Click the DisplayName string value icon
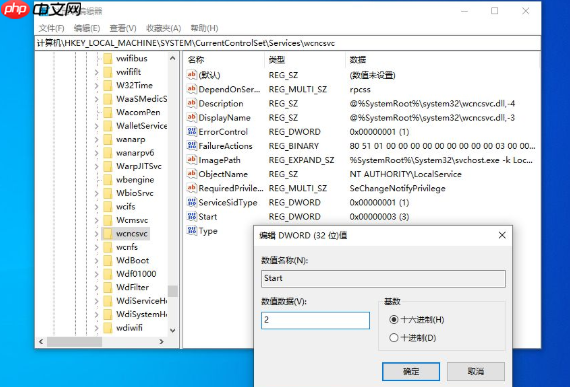This screenshot has height=387, width=570. coord(192,117)
